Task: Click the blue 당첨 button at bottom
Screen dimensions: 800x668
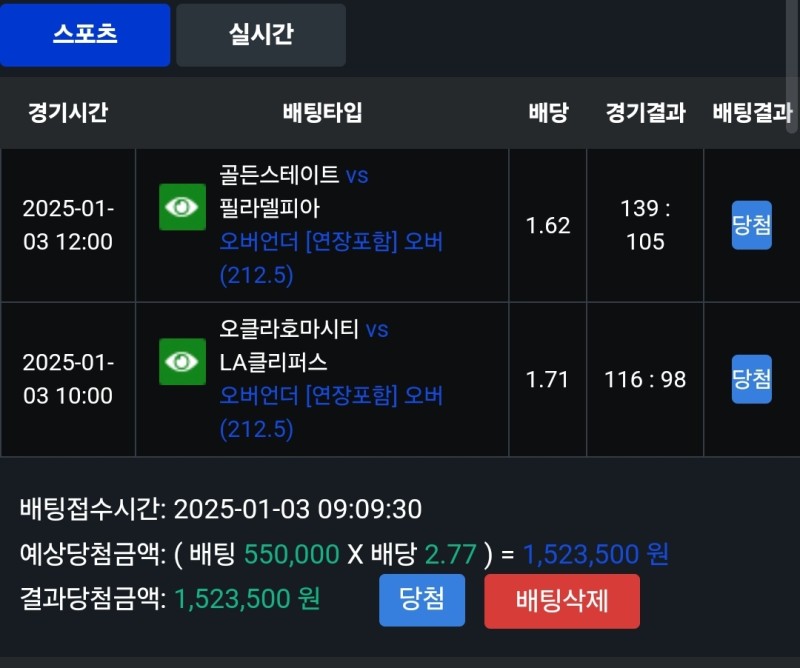Action: [422, 600]
